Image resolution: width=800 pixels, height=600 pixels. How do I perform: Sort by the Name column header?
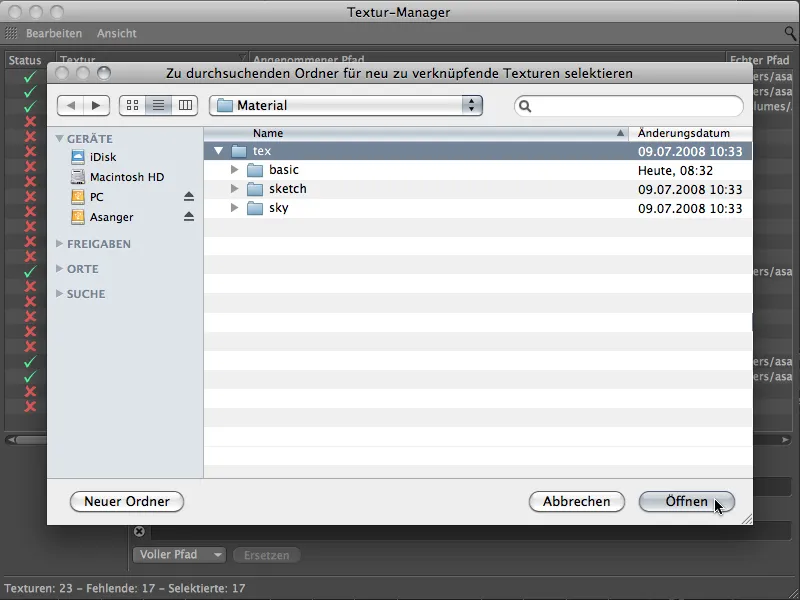(416, 133)
